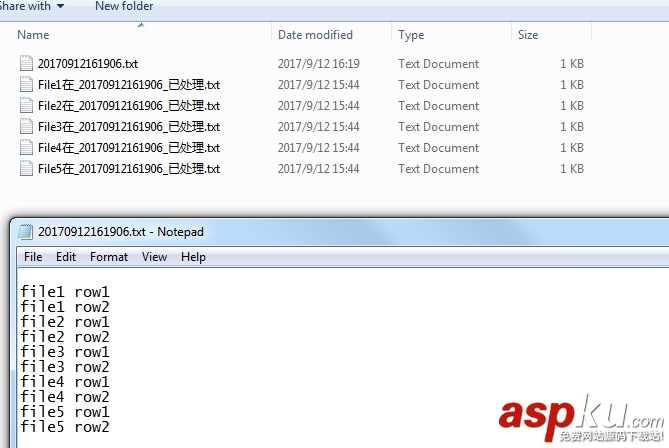
Task: Place cursor on line 'file3 row1'
Action: click(65, 352)
